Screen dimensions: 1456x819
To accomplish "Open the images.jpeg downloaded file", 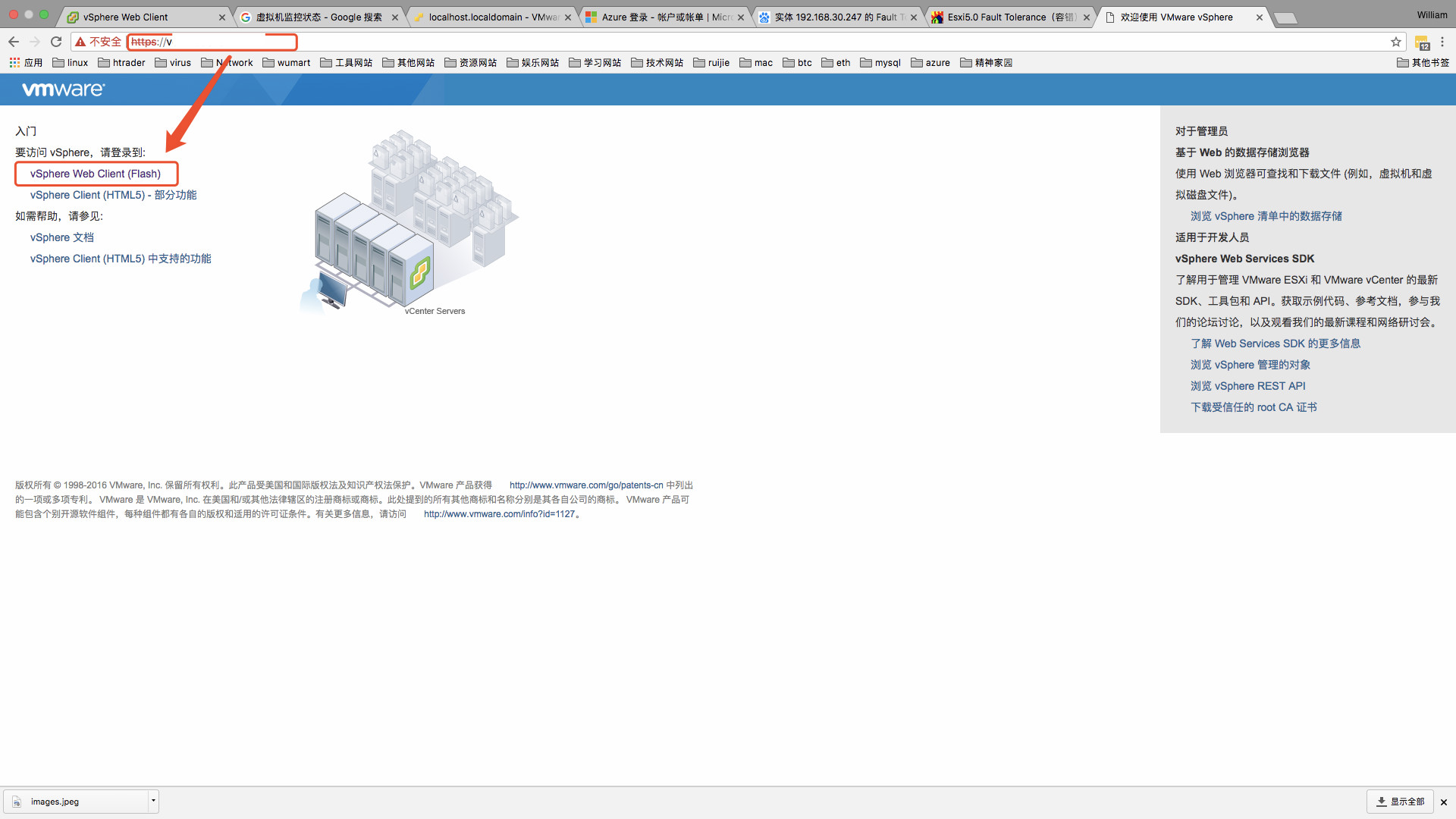I will 76,802.
